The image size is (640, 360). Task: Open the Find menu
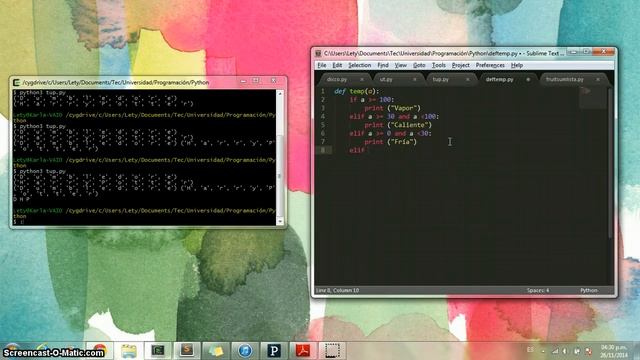point(383,65)
